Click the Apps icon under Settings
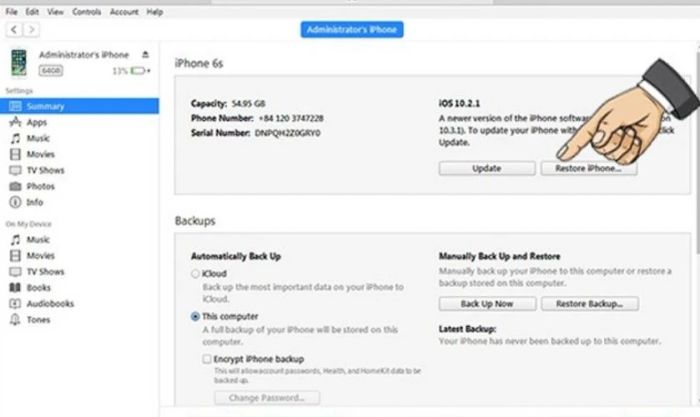The image size is (700, 417). point(15,122)
